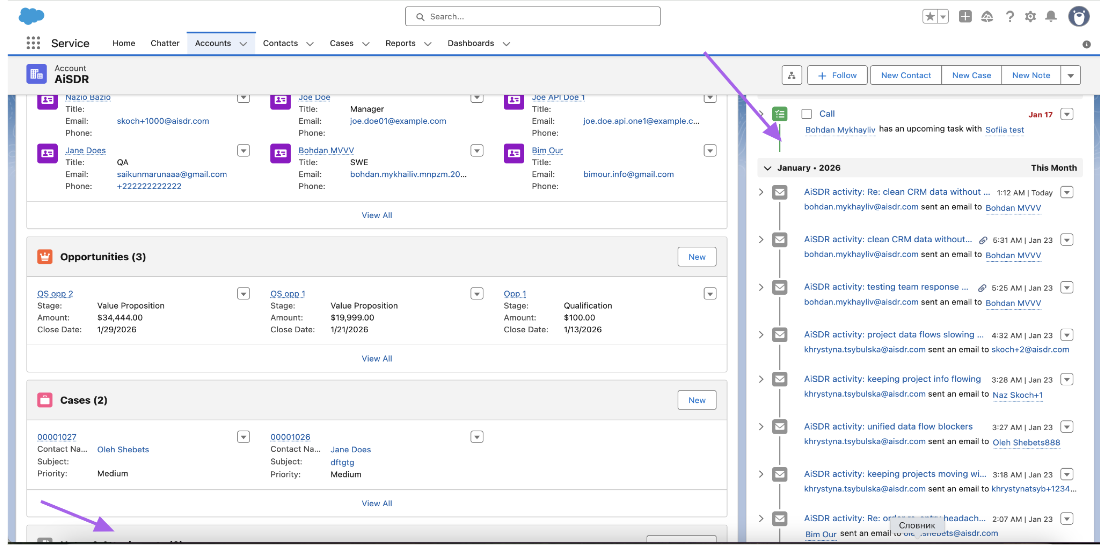Open case 00001026 link
The height and width of the screenshot is (546, 1100).
coord(290,437)
